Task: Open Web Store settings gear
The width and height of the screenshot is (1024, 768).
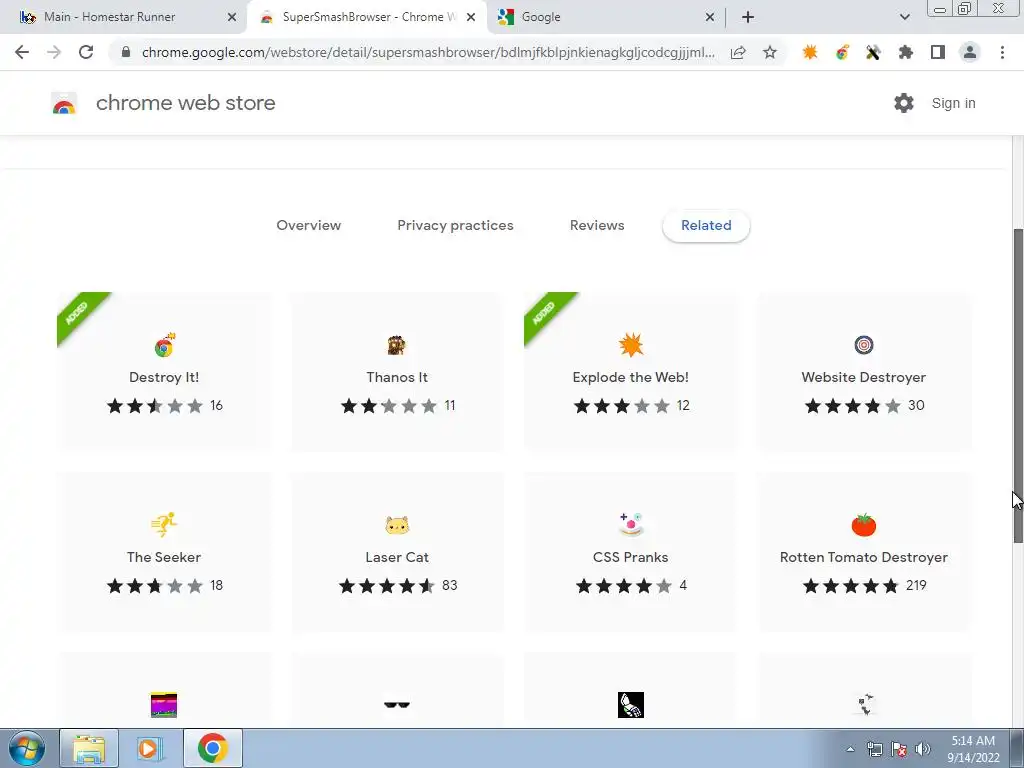Action: (x=904, y=103)
